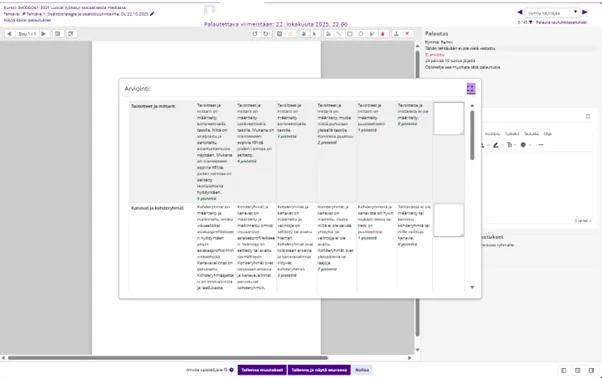This screenshot has width=602, height=378.
Task: Pick the yellow comment colour swatch
Action: (290, 34)
